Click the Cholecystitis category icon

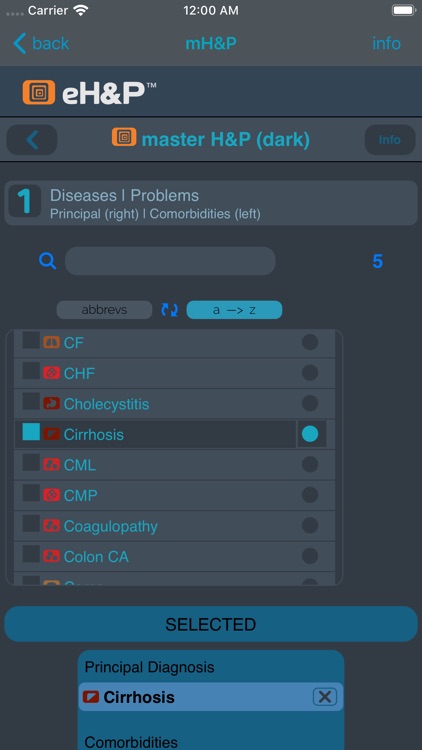click(x=51, y=403)
